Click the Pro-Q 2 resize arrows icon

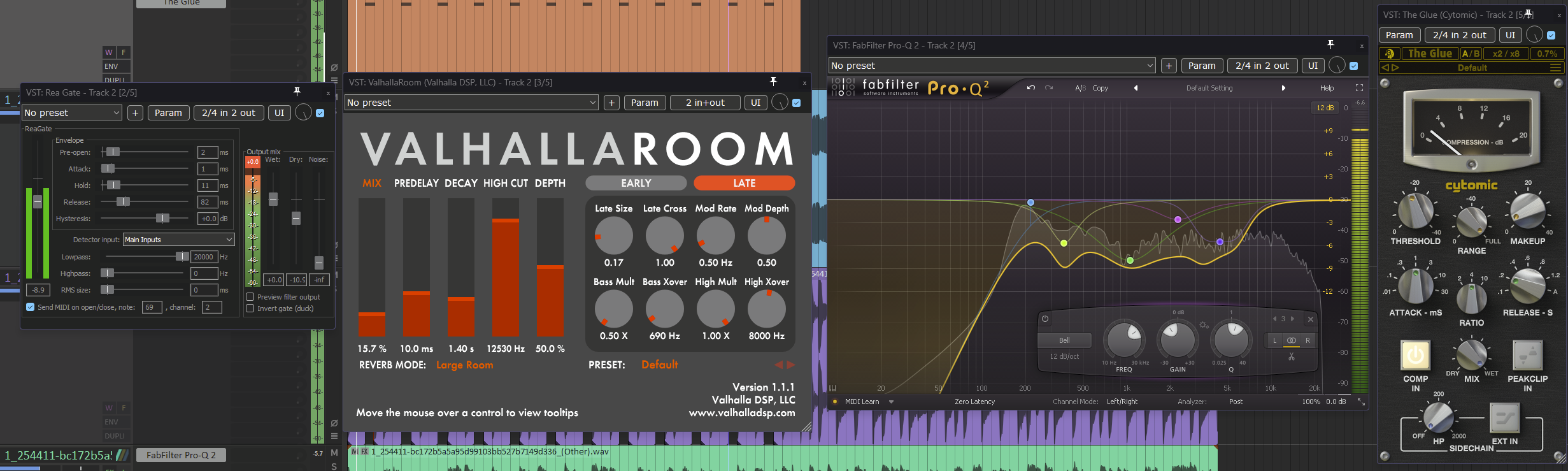pos(1361,402)
